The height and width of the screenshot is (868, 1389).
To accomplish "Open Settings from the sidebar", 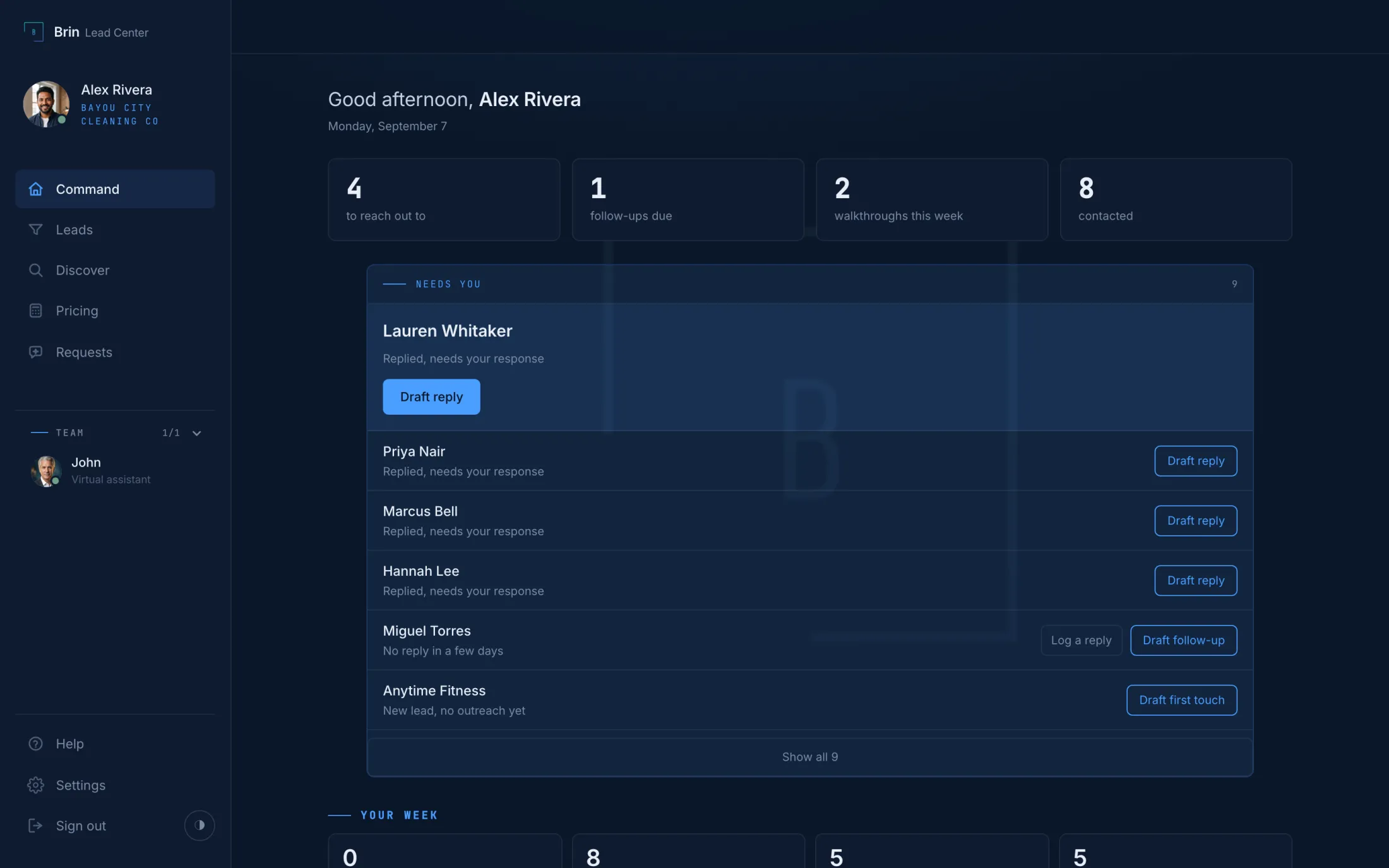I will coord(115,785).
